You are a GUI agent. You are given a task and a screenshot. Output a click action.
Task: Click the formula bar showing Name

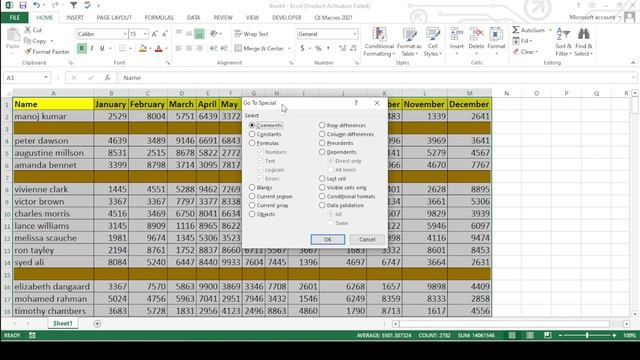coord(376,78)
